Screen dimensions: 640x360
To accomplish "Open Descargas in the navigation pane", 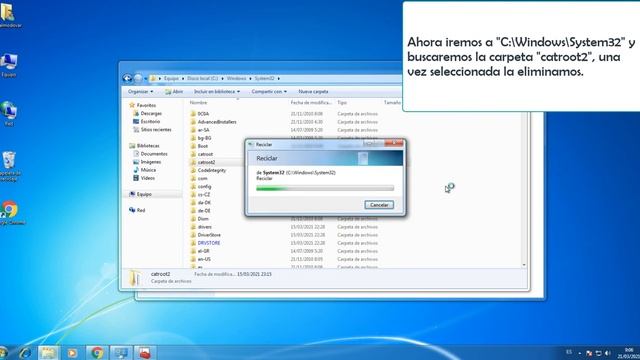I will click(x=147, y=113).
